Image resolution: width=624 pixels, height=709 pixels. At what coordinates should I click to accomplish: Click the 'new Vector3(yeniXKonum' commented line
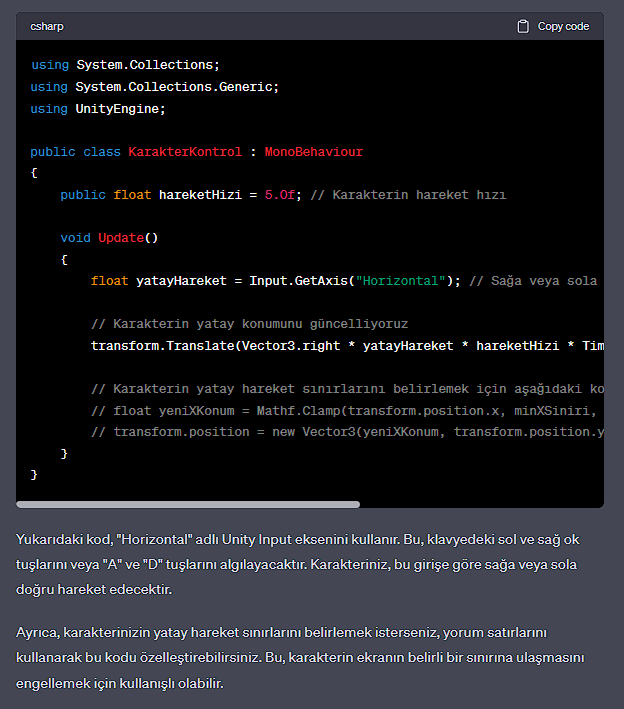click(x=347, y=432)
